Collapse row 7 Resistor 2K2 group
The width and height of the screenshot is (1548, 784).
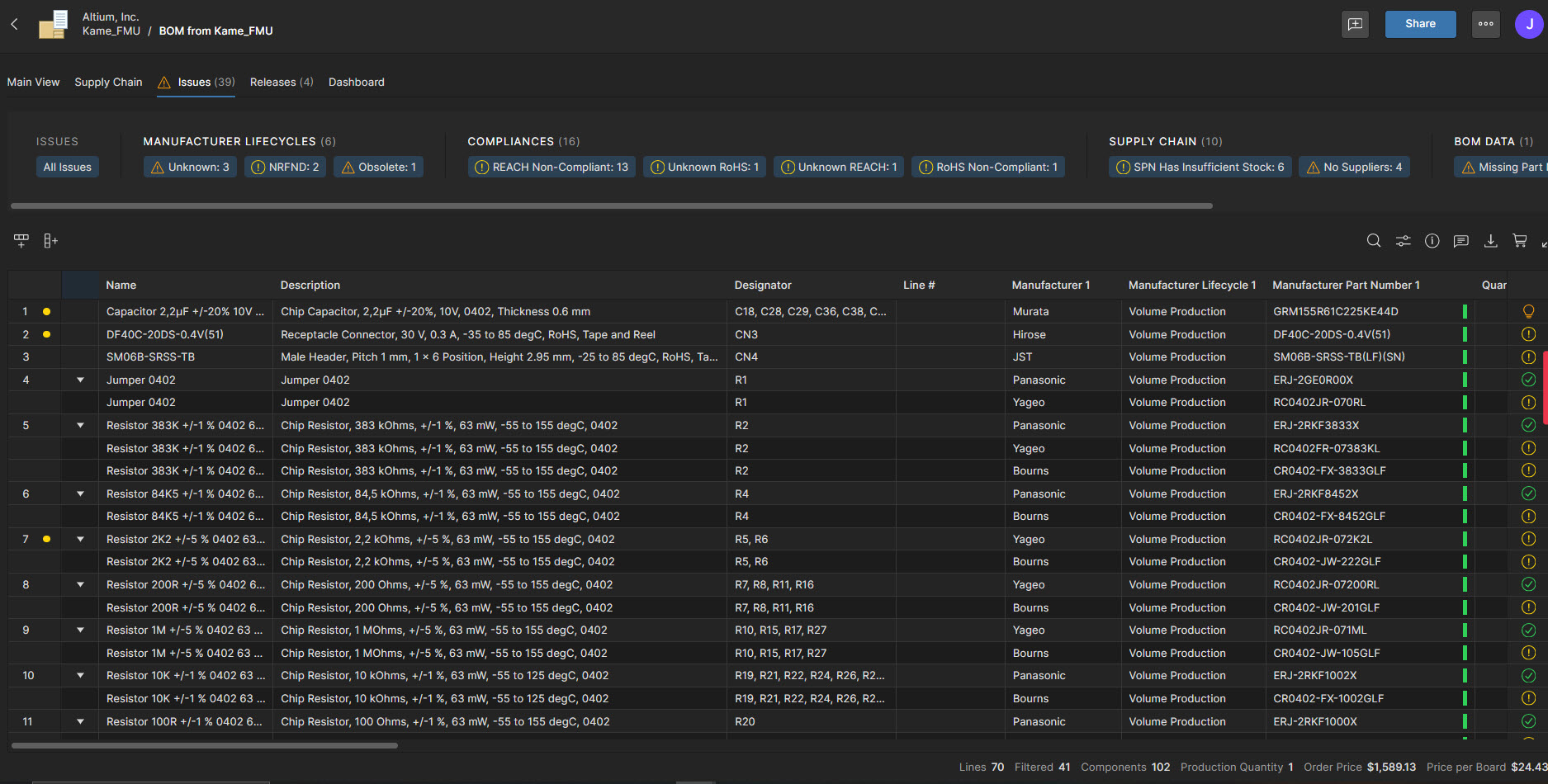(80, 539)
